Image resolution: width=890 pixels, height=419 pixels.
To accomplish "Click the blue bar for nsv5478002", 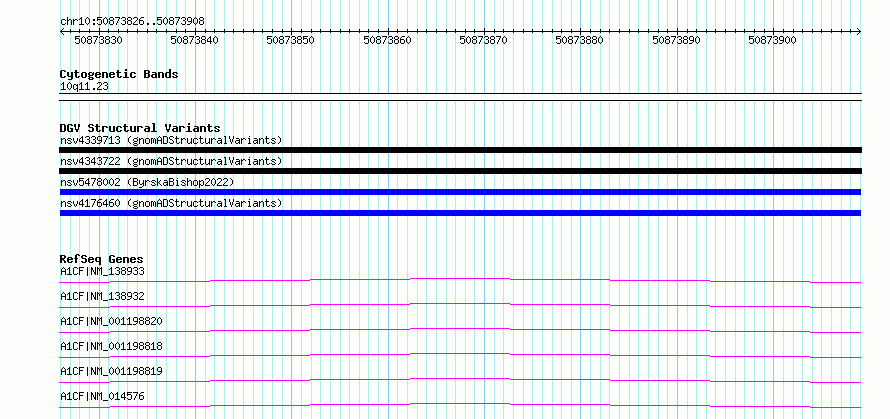I will point(460,192).
